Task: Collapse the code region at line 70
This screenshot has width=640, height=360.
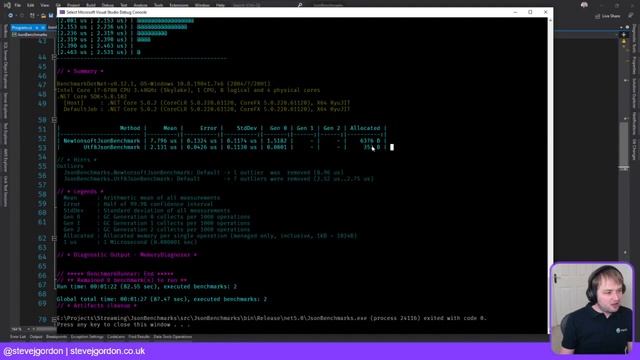Action: tap(54, 320)
